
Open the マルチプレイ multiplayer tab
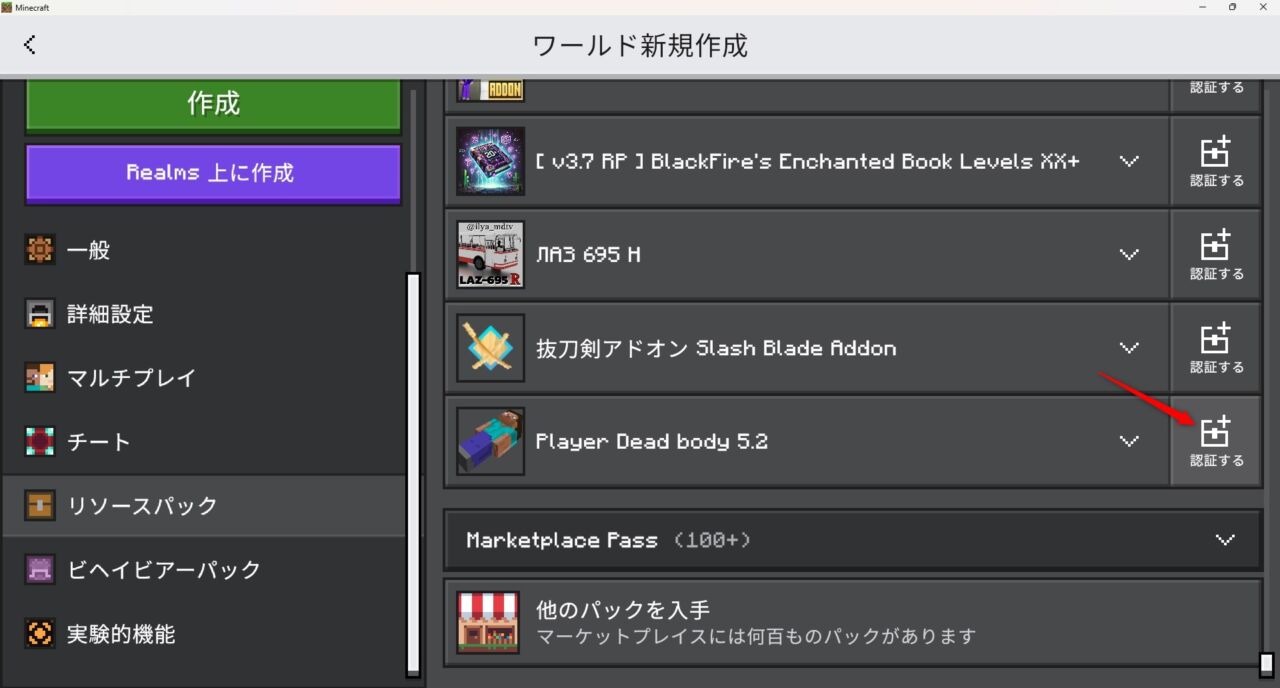(204, 379)
